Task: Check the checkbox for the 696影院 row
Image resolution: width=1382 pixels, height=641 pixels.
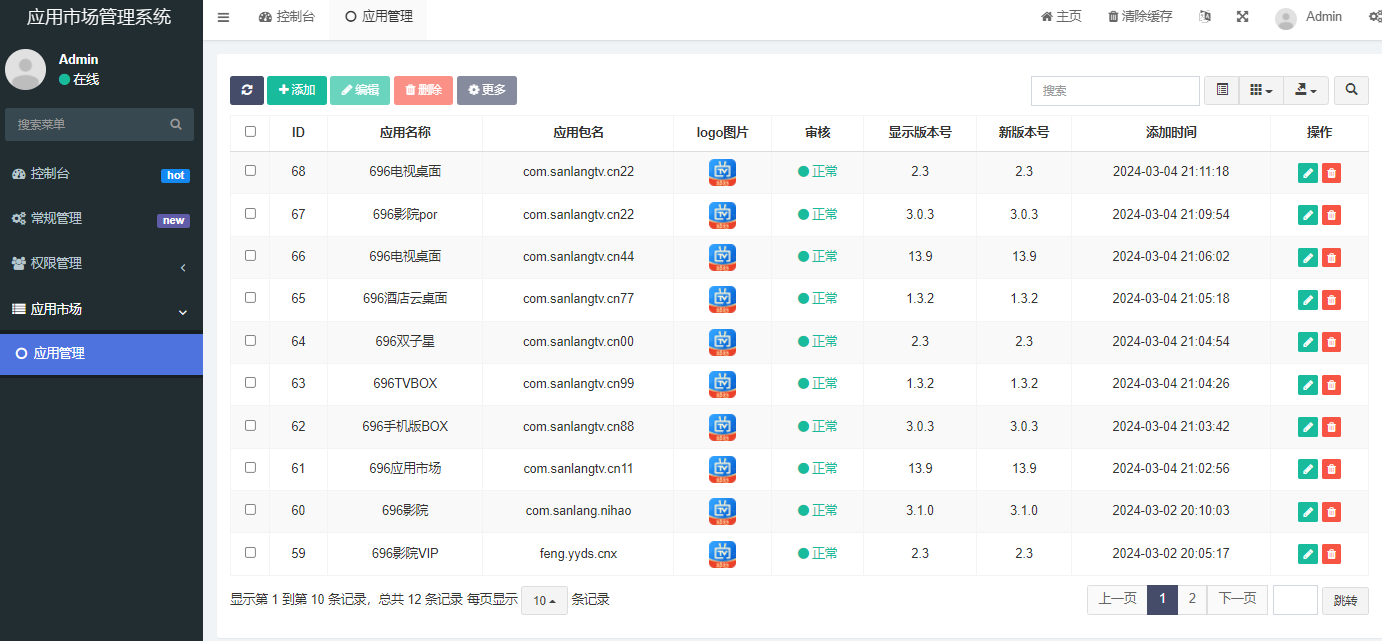Action: (250, 511)
